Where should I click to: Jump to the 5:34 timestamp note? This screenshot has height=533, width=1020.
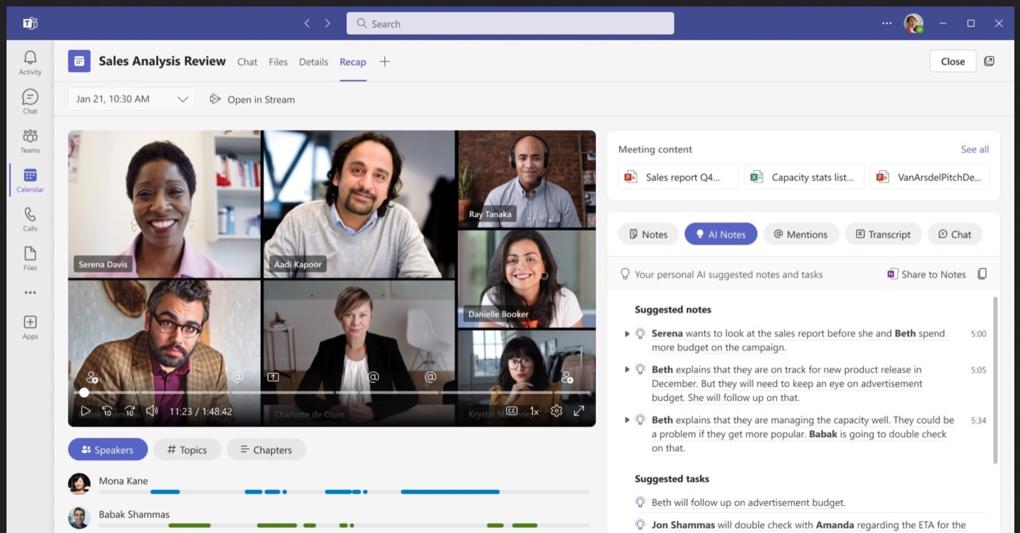[978, 420]
